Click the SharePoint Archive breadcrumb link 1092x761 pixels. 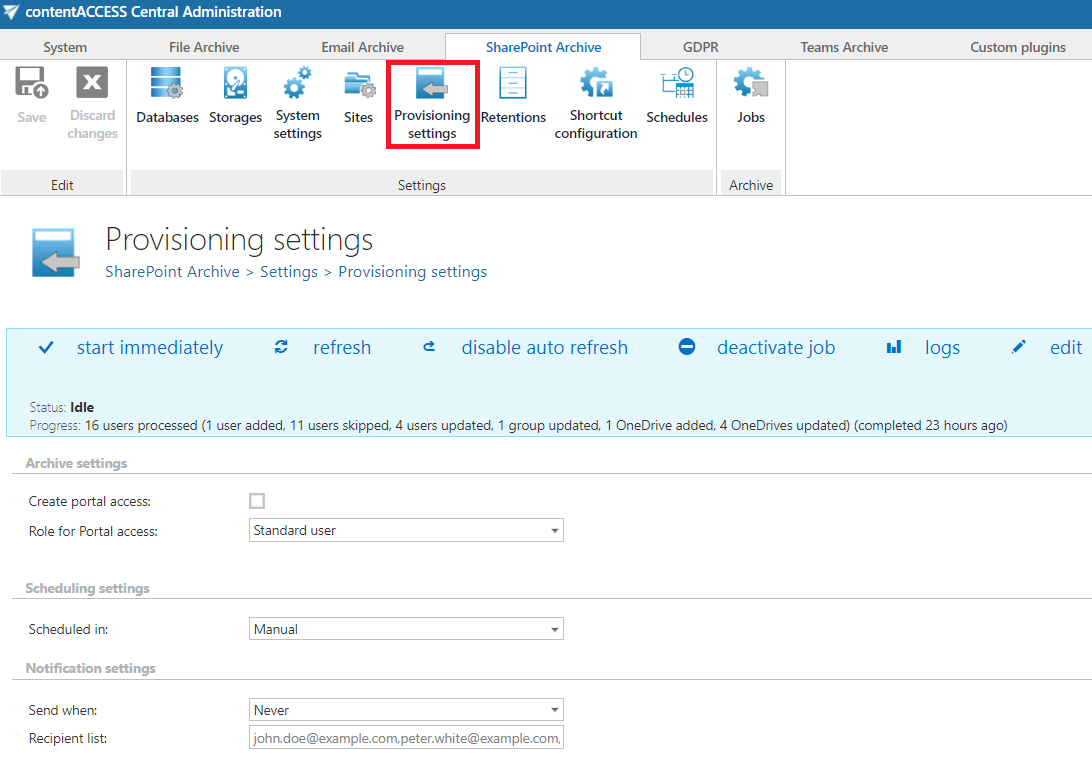172,272
